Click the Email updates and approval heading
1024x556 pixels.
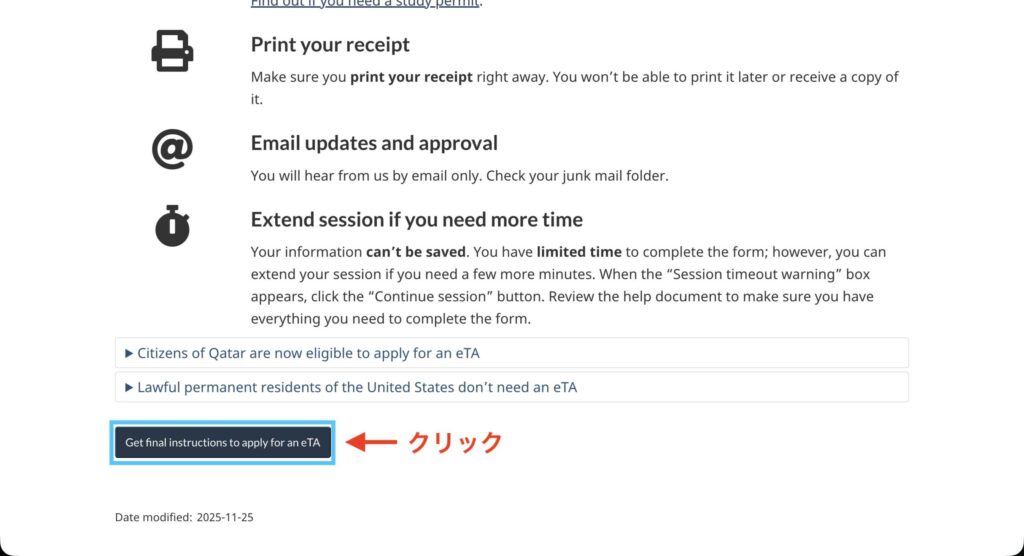tap(374, 143)
